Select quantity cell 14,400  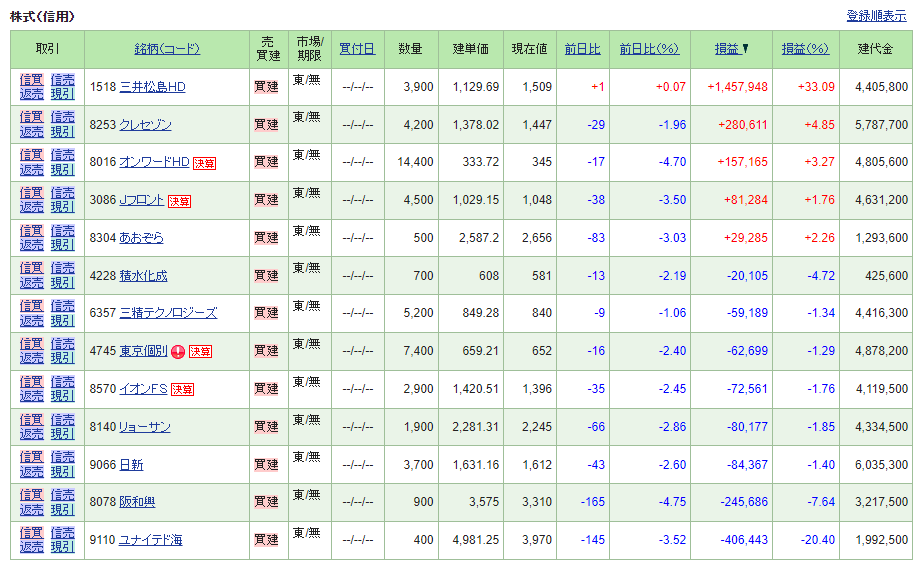coord(415,162)
